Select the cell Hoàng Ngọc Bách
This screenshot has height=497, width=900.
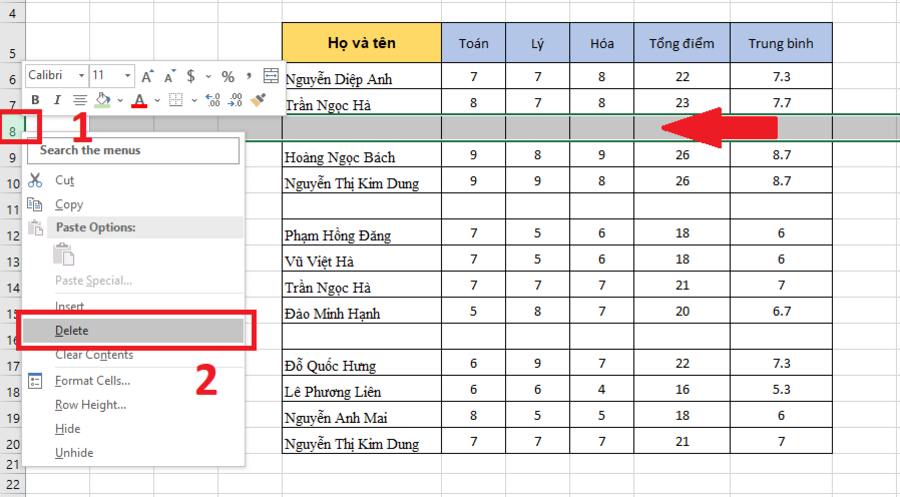[x=362, y=154]
